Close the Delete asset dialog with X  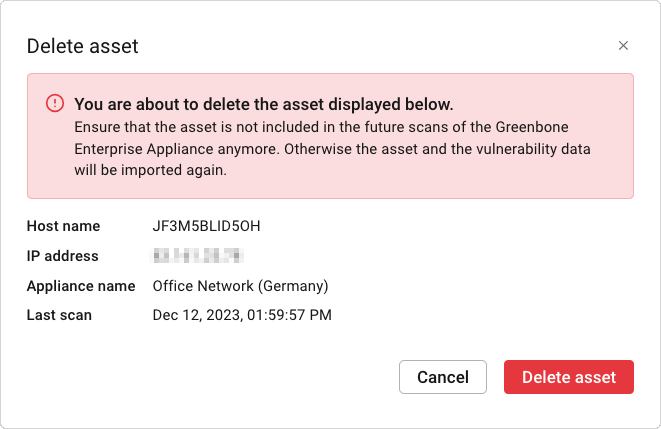tap(623, 46)
